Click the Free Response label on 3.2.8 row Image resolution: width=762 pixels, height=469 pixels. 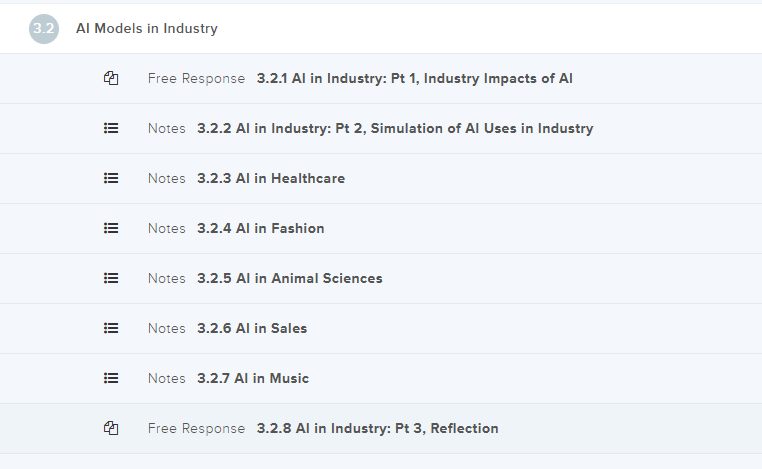pos(196,428)
